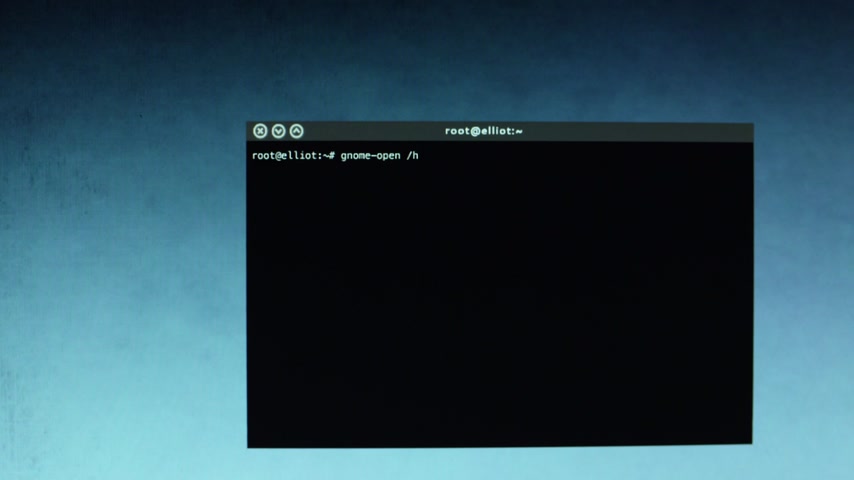Image resolution: width=854 pixels, height=480 pixels.
Task: Click the /h argument in the command
Action: coord(412,156)
